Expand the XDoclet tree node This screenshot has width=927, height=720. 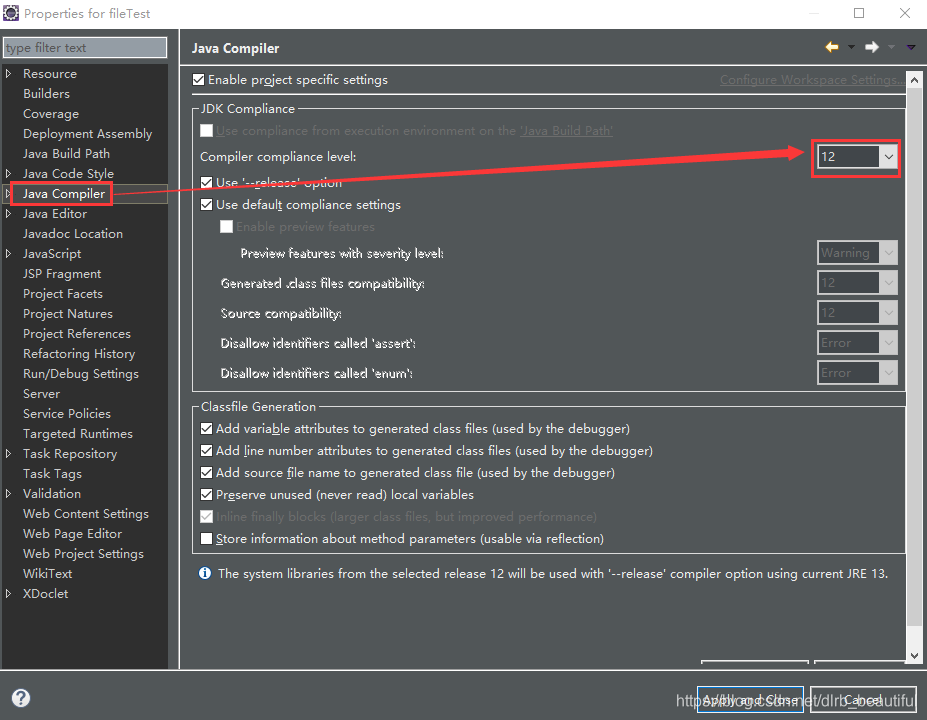(8, 593)
